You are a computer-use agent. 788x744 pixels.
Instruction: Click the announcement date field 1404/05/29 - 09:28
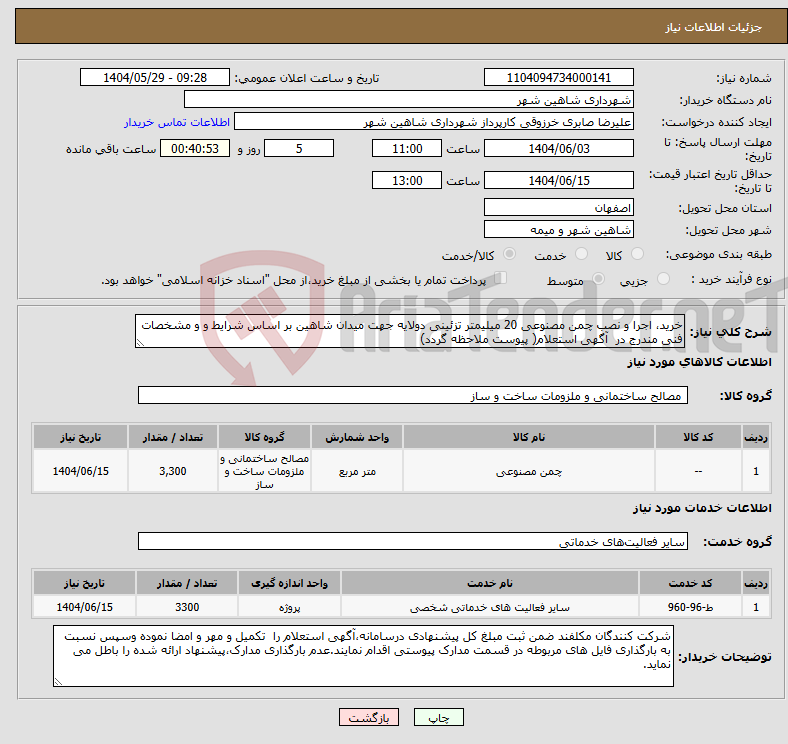155,78
